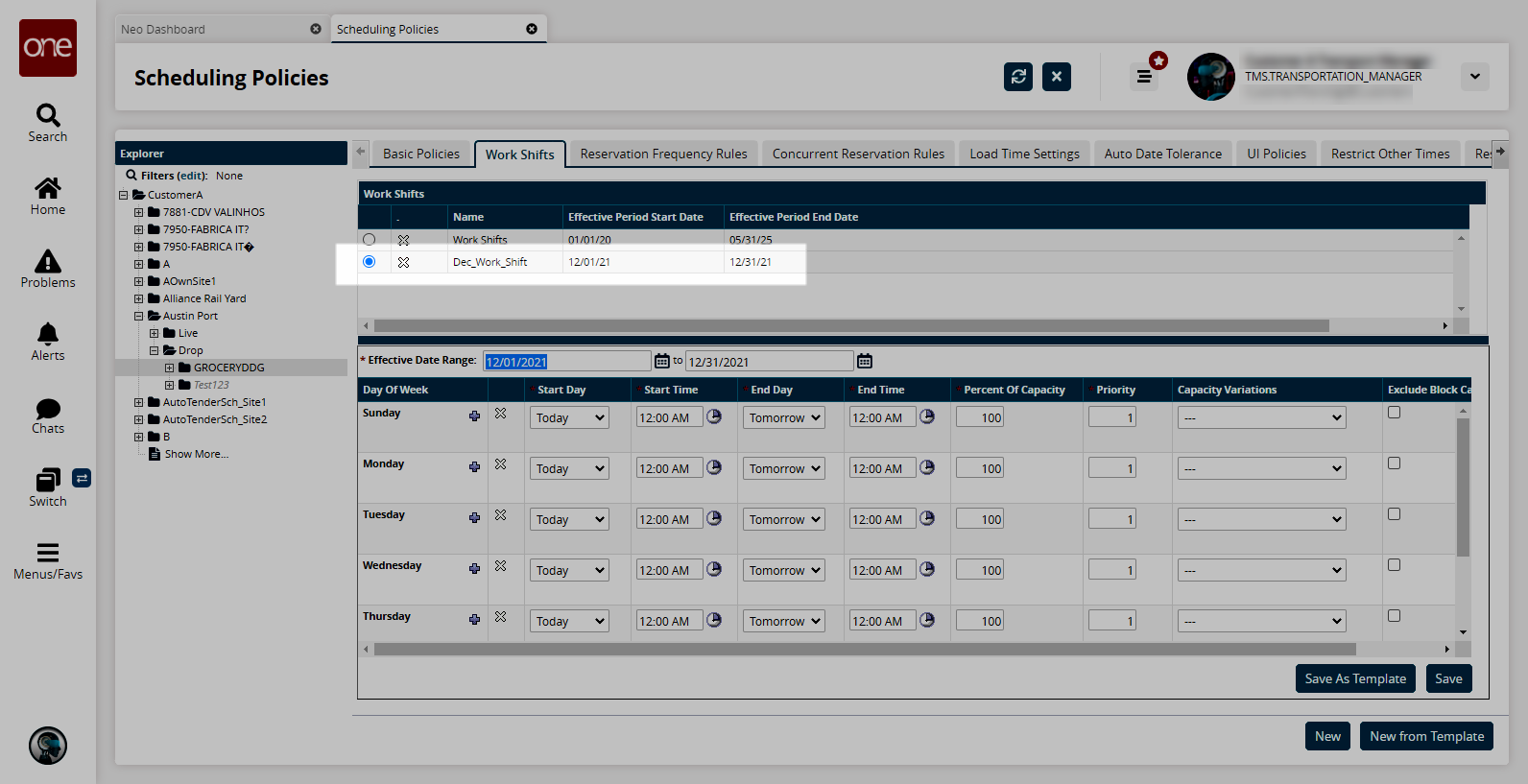Image resolution: width=1528 pixels, height=784 pixels.
Task: Expand the AutoTenderSch_Site1 tree node
Action: [x=138, y=402]
